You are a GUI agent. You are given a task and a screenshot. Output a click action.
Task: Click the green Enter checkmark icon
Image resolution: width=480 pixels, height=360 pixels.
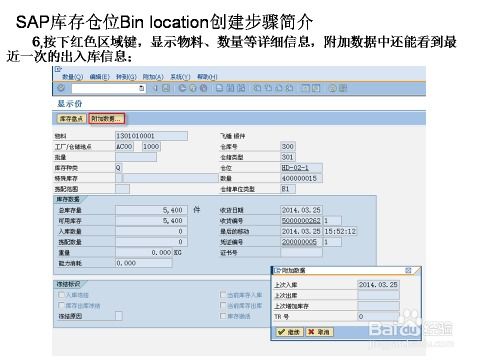pyautogui.click(x=61, y=88)
